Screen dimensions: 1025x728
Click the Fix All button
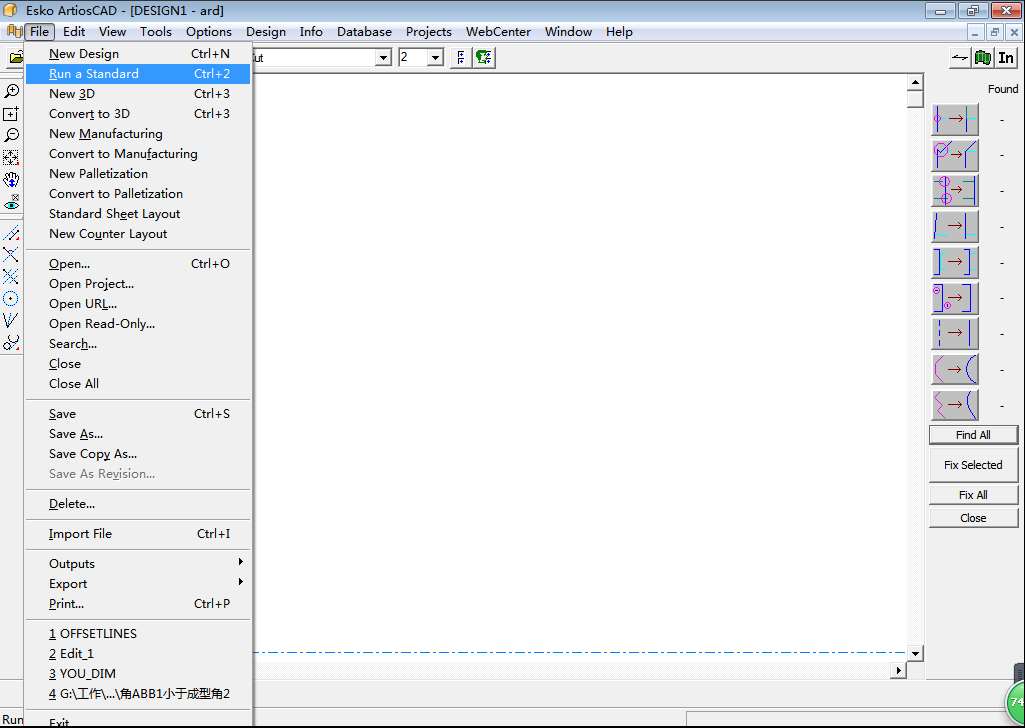973,495
